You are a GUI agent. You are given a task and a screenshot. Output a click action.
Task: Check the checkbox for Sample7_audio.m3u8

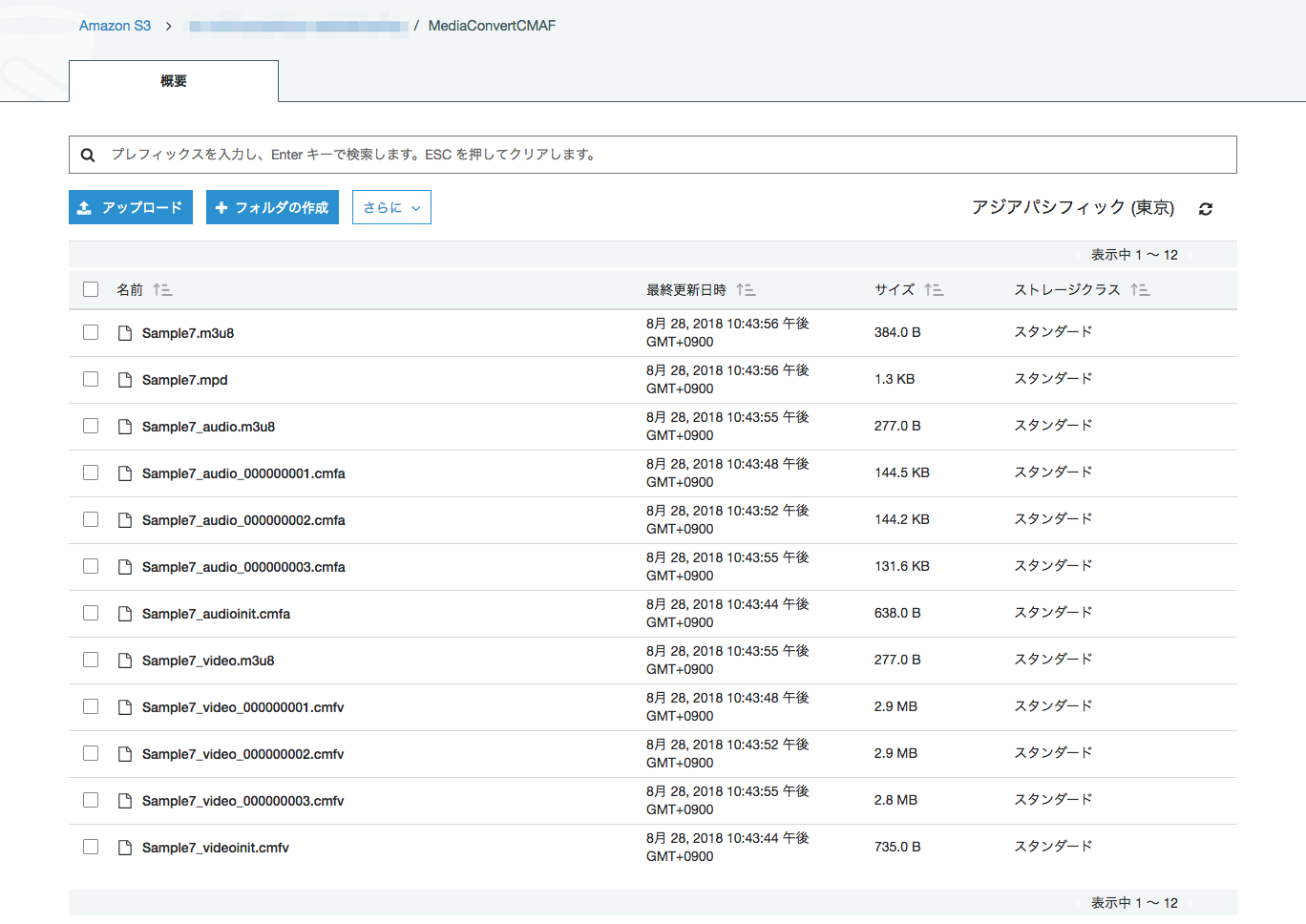tap(90, 425)
